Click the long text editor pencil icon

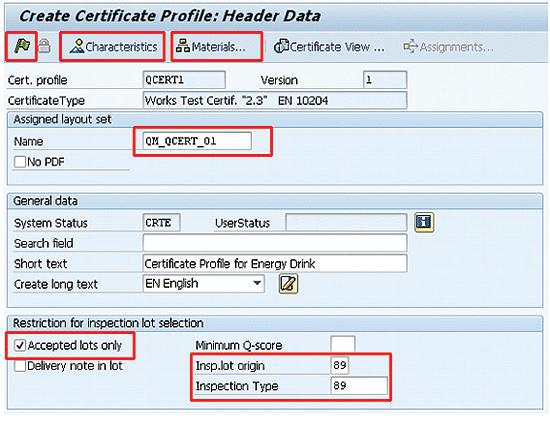pyautogui.click(x=288, y=284)
